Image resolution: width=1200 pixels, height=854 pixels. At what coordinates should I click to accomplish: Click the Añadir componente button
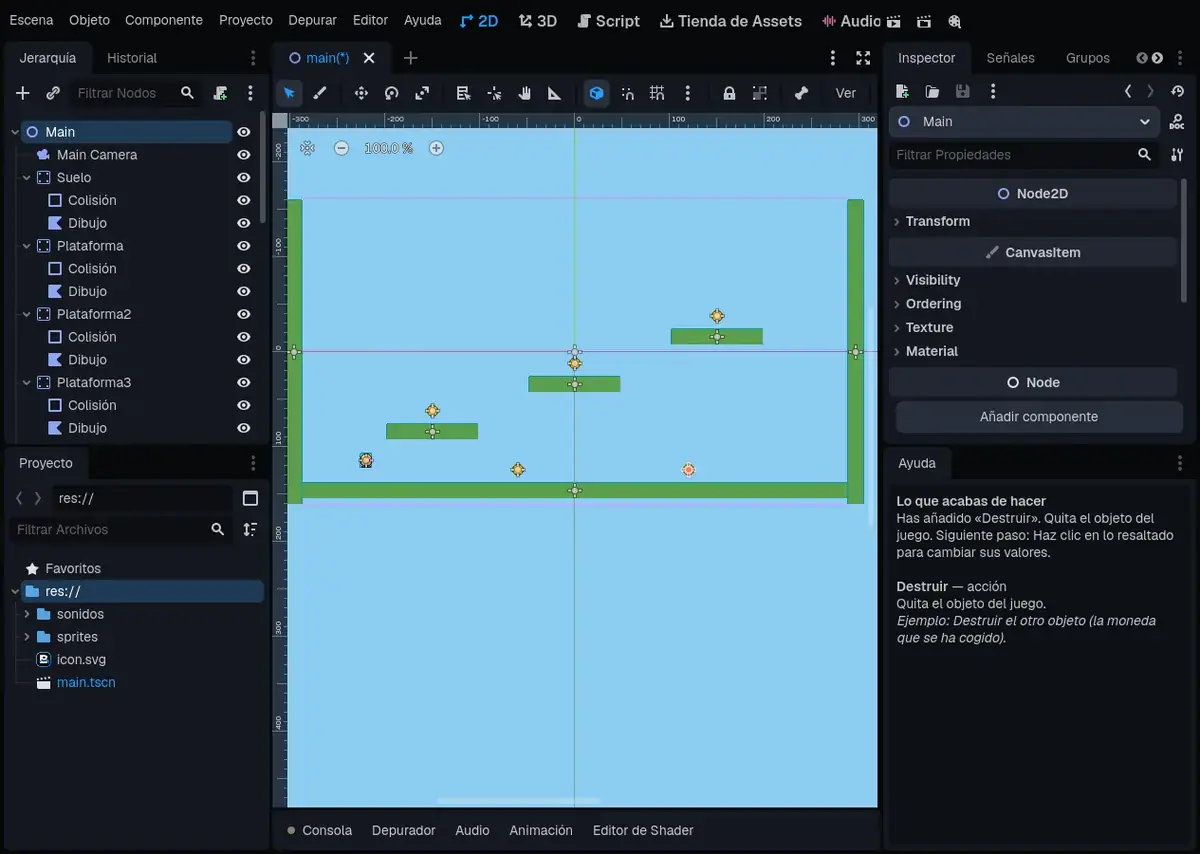coord(1039,417)
